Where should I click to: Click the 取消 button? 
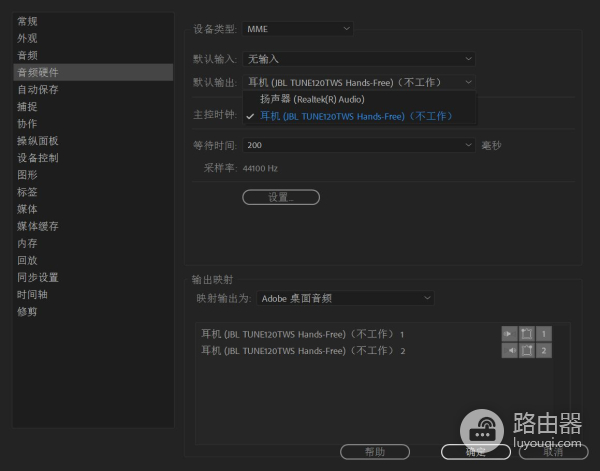[553, 452]
